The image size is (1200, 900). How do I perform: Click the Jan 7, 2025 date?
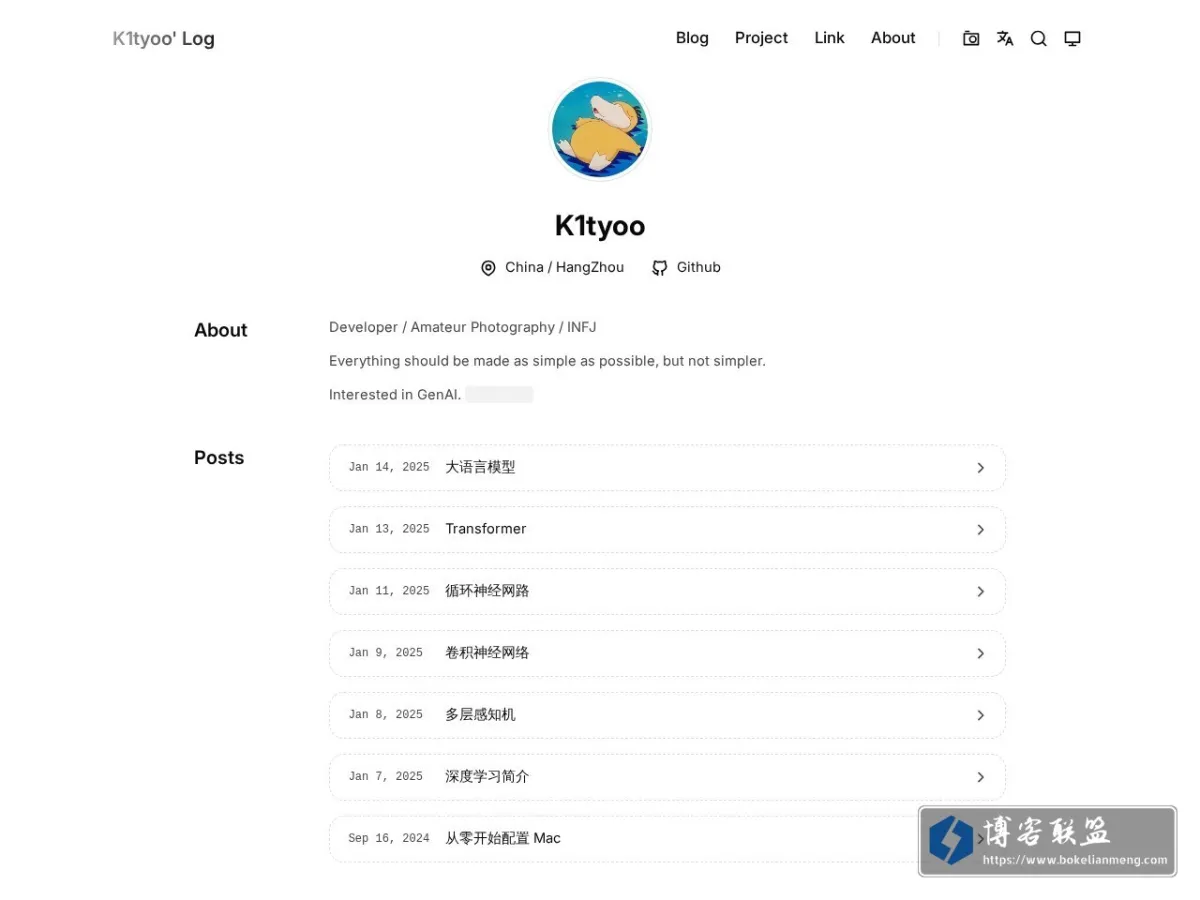coord(386,777)
